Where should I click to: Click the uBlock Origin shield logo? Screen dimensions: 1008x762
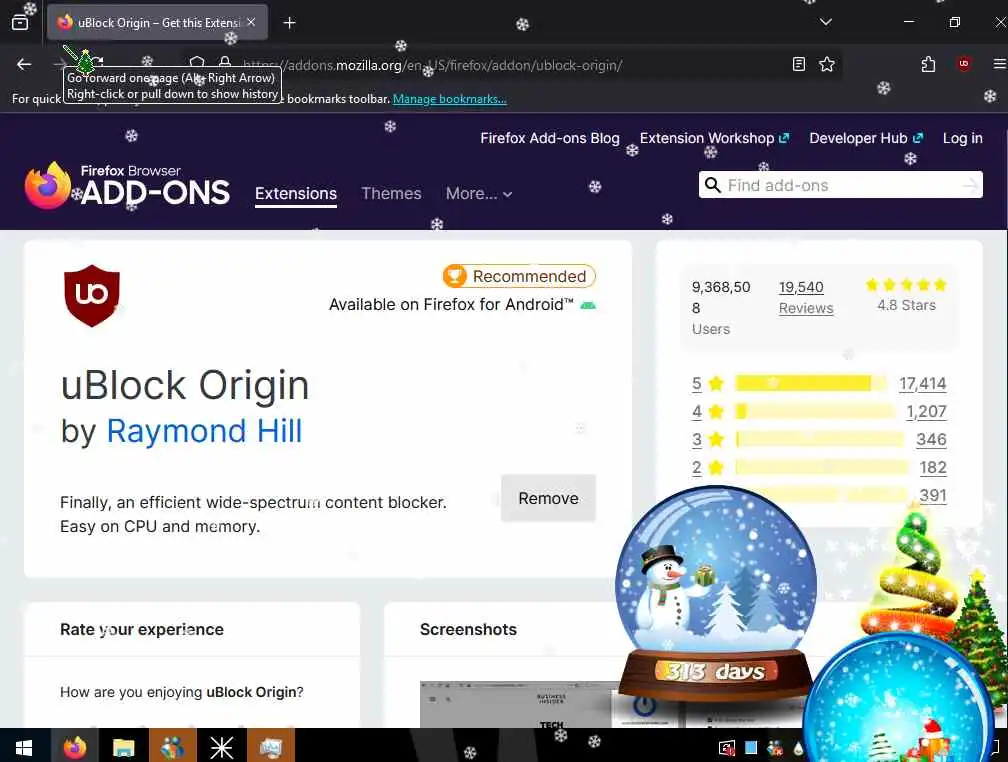pos(92,295)
